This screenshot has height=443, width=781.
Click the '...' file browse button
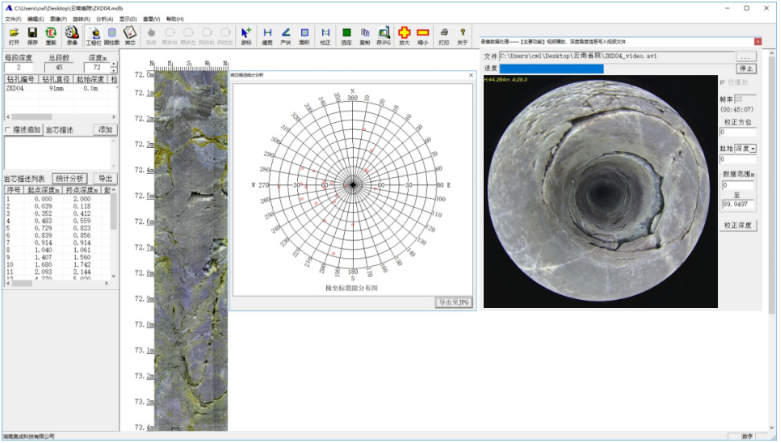tap(746, 56)
